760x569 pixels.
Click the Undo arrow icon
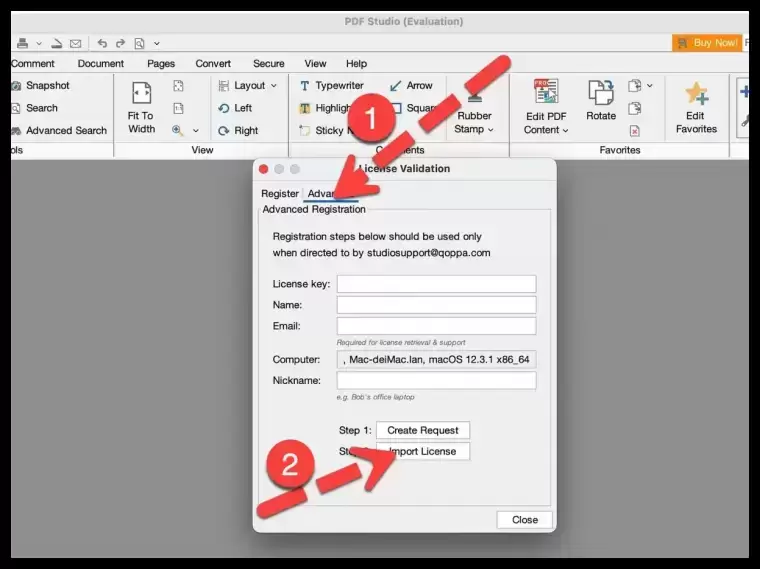click(x=102, y=43)
